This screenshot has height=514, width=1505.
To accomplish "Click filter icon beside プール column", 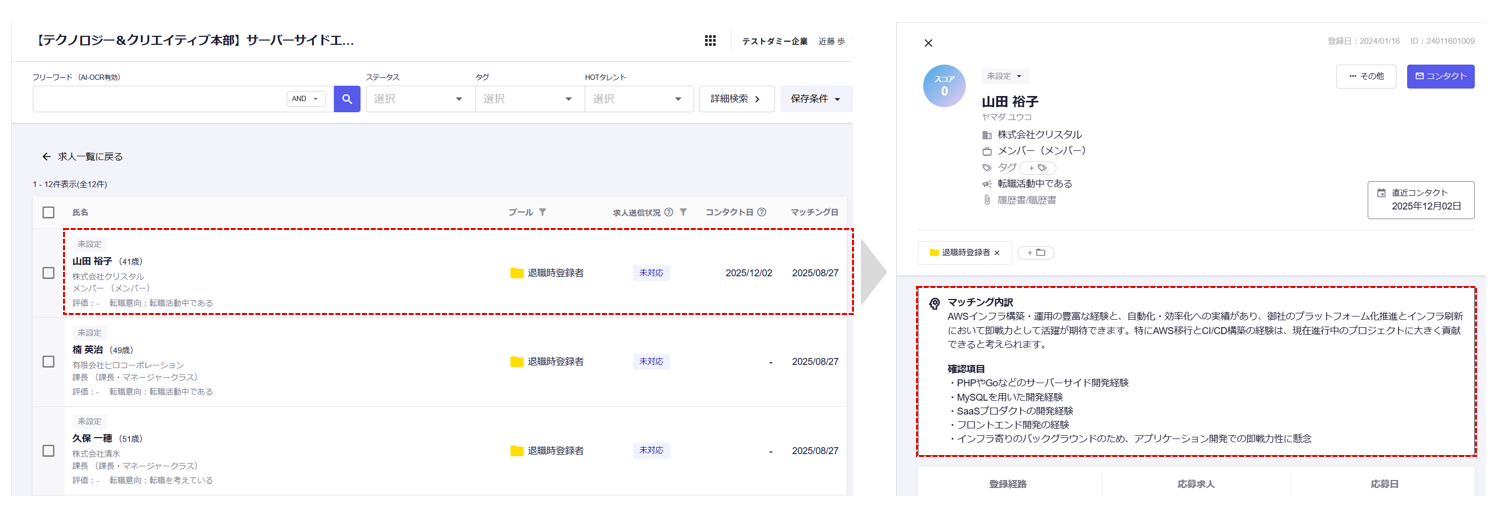I will 543,212.
